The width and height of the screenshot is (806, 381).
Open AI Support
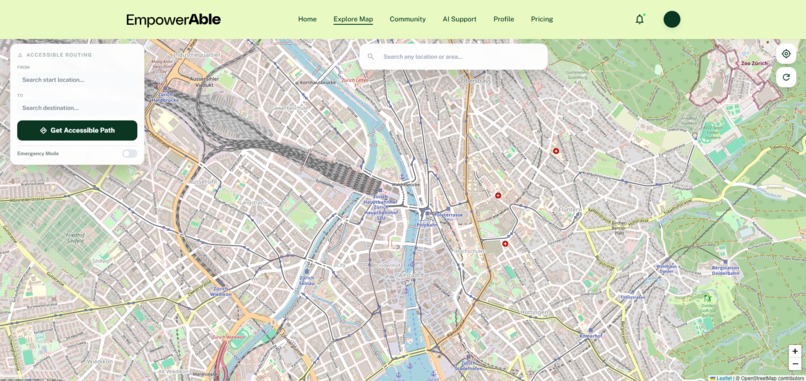(x=459, y=19)
